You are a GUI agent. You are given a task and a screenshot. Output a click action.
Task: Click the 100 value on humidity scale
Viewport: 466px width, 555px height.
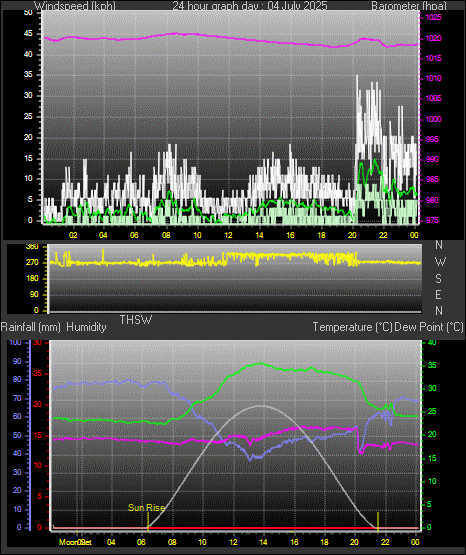click(16, 342)
